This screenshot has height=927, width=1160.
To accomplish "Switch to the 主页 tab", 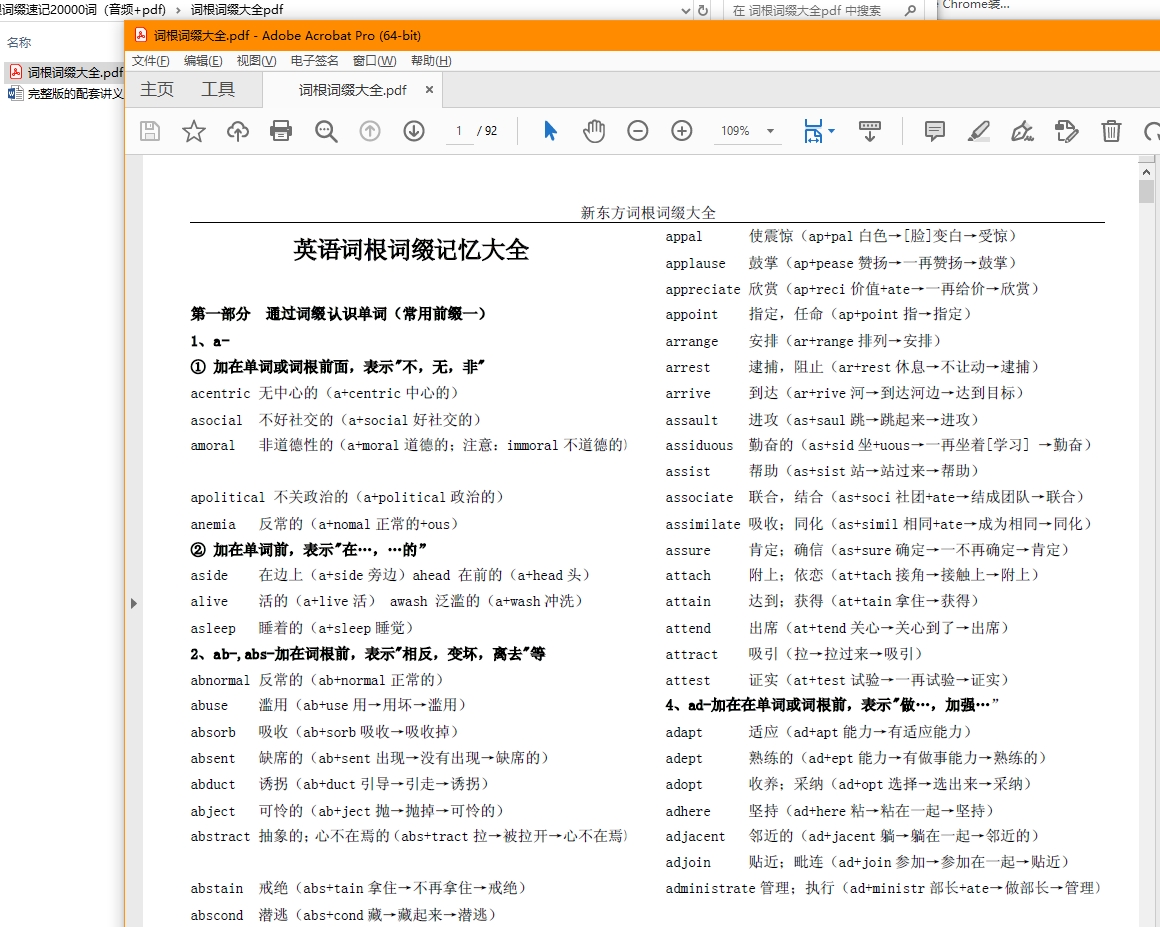I will 157,90.
